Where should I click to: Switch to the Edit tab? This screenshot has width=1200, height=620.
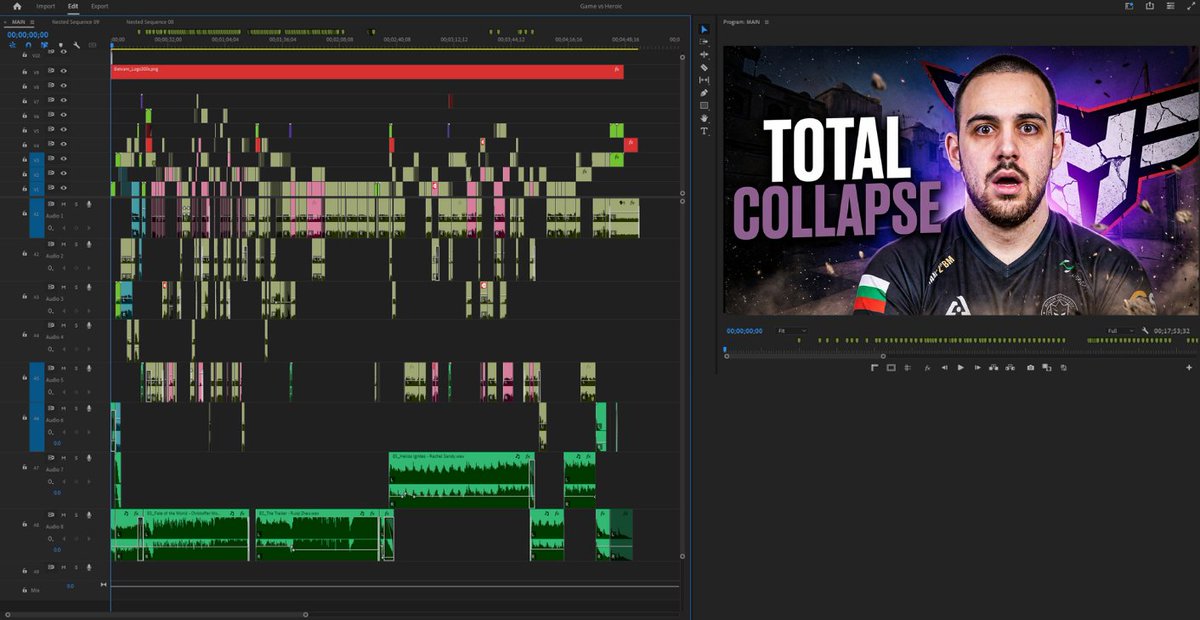[x=73, y=6]
